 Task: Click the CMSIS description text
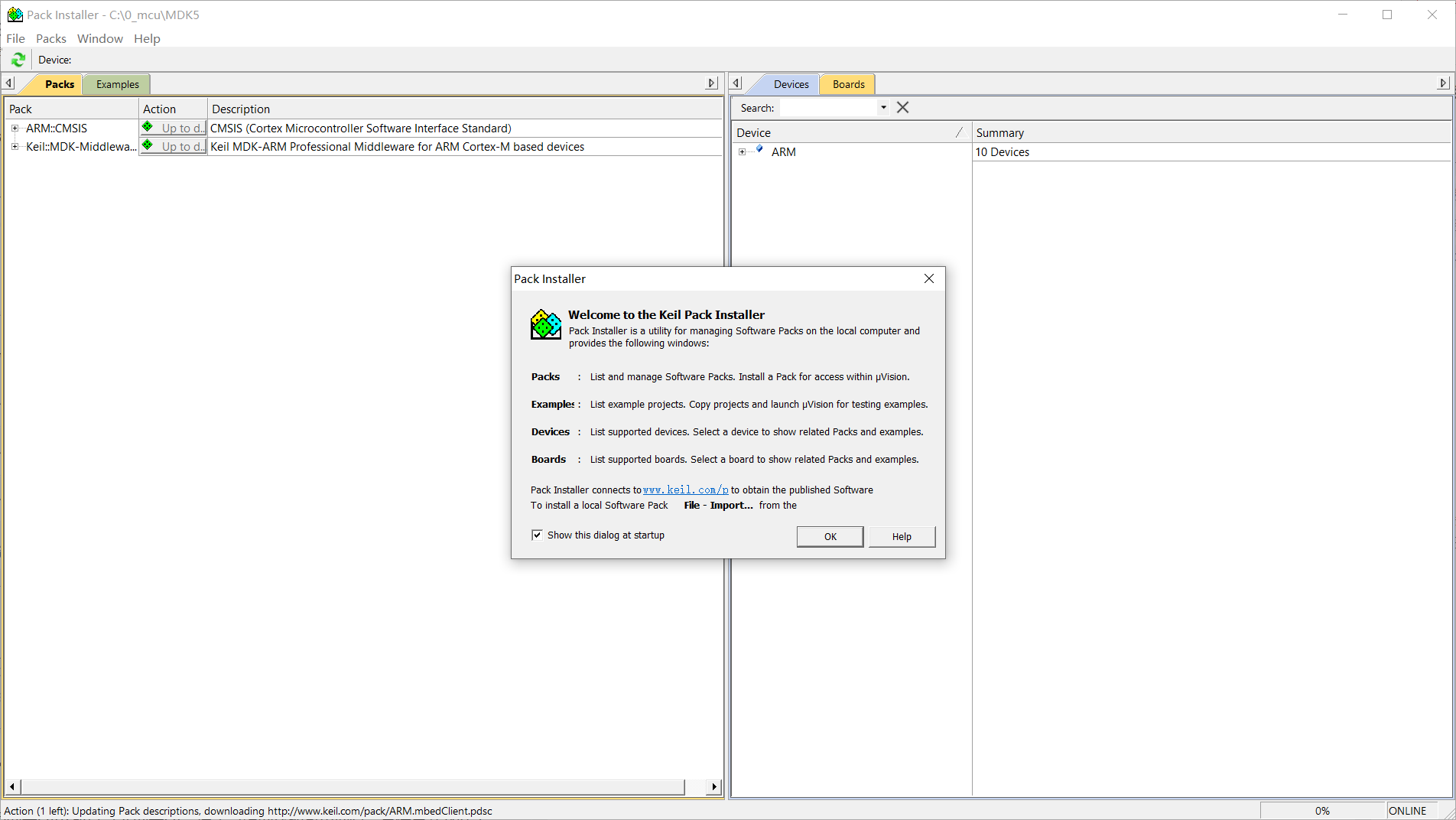click(361, 129)
